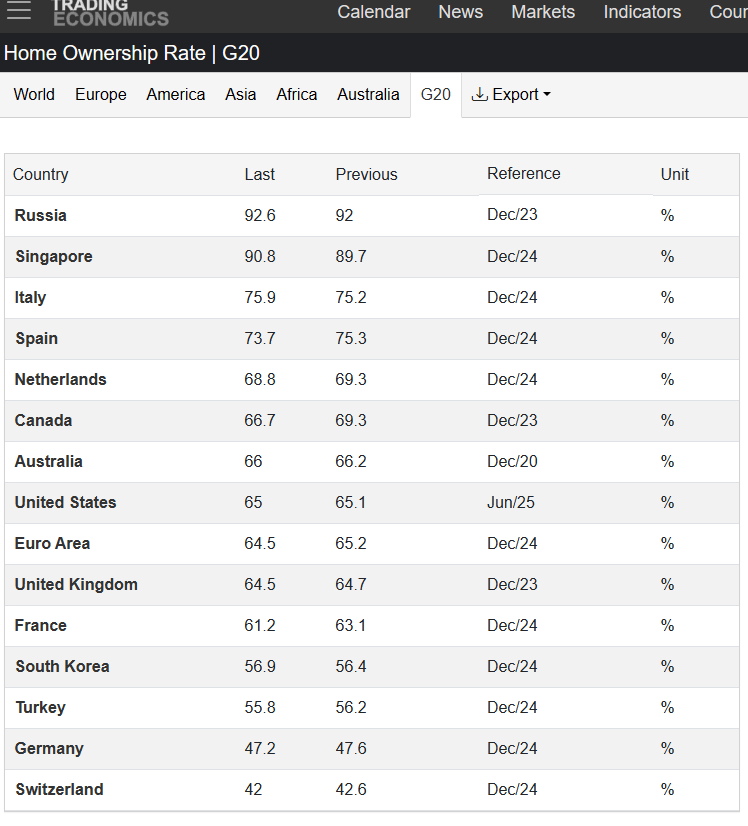Open the United Kingdom country link
The height and width of the screenshot is (826, 748).
point(76,584)
